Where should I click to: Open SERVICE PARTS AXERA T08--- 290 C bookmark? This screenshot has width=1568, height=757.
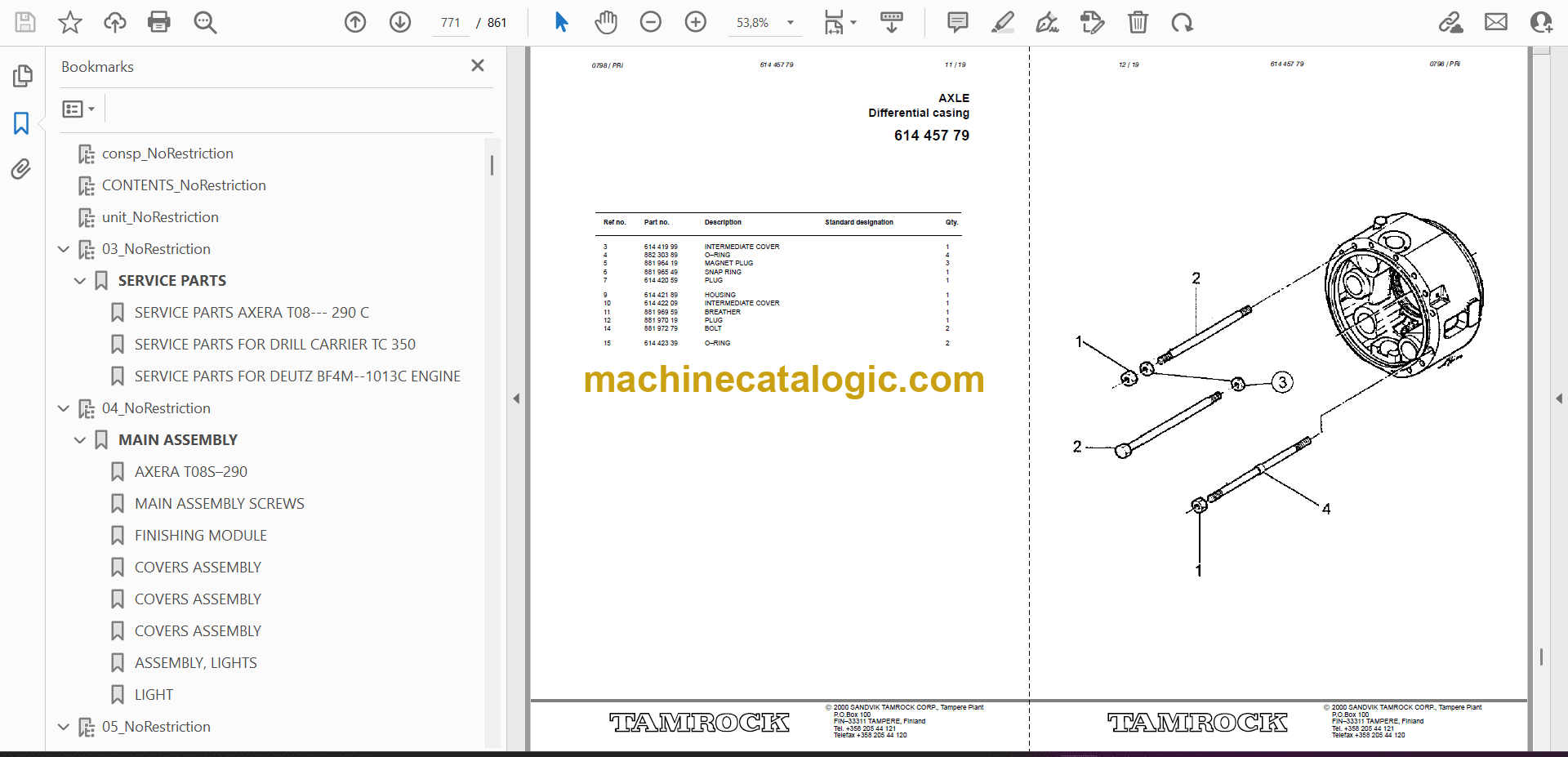point(252,313)
